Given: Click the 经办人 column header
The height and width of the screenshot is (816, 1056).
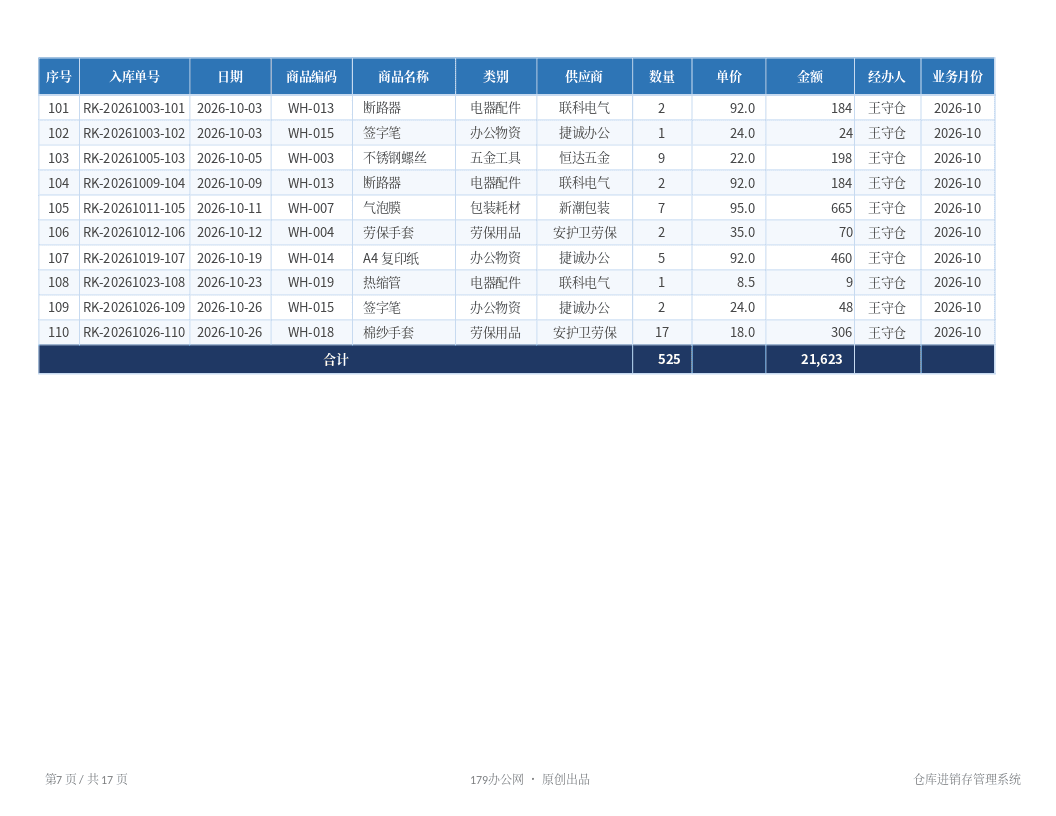Looking at the screenshot, I should [x=887, y=77].
